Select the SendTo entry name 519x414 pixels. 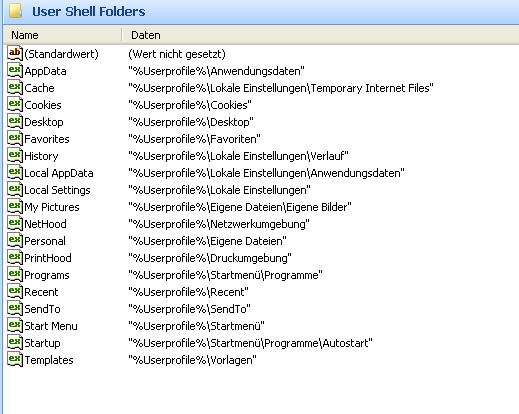click(42, 309)
